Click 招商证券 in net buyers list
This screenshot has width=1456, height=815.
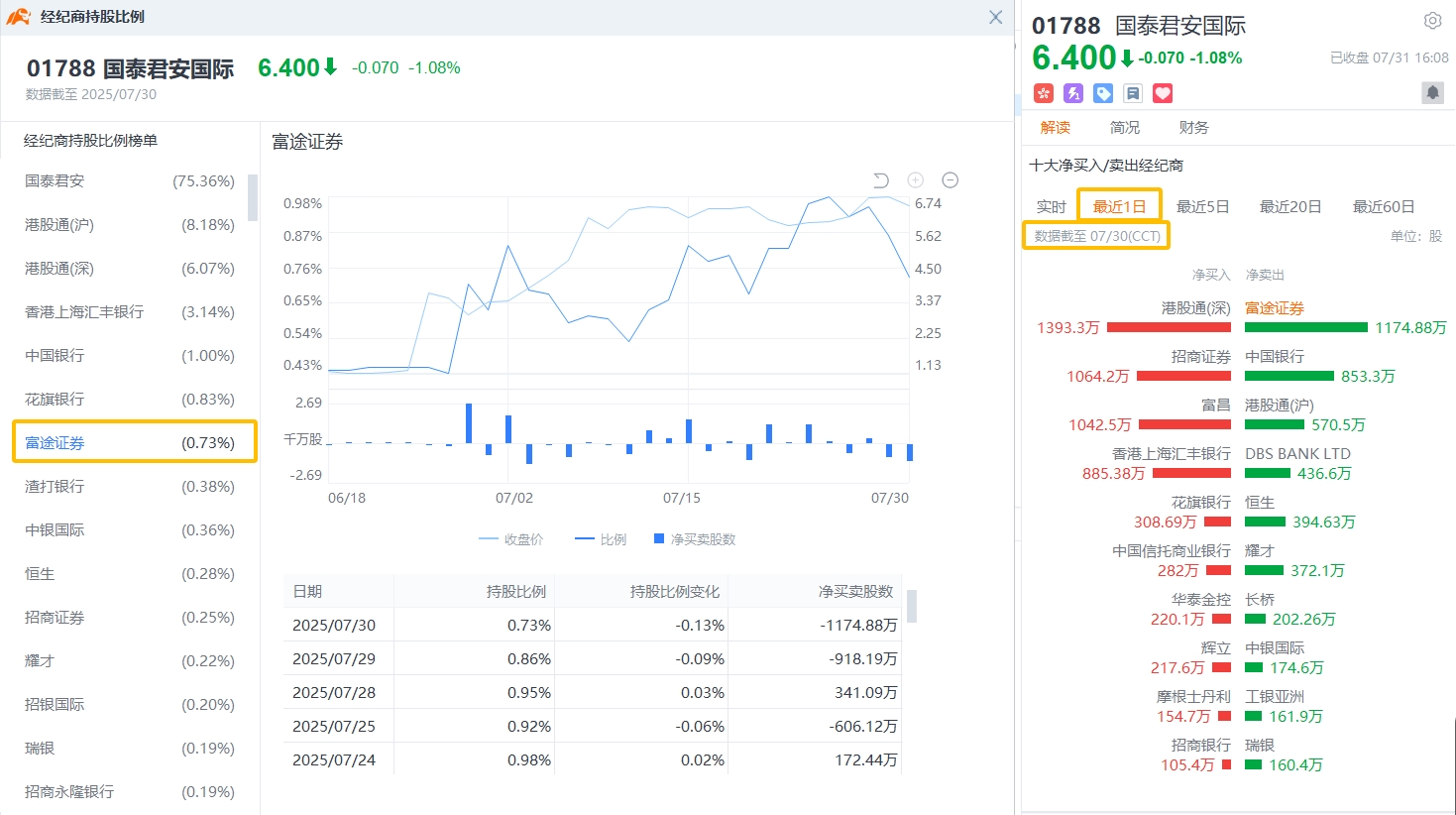point(1201,357)
